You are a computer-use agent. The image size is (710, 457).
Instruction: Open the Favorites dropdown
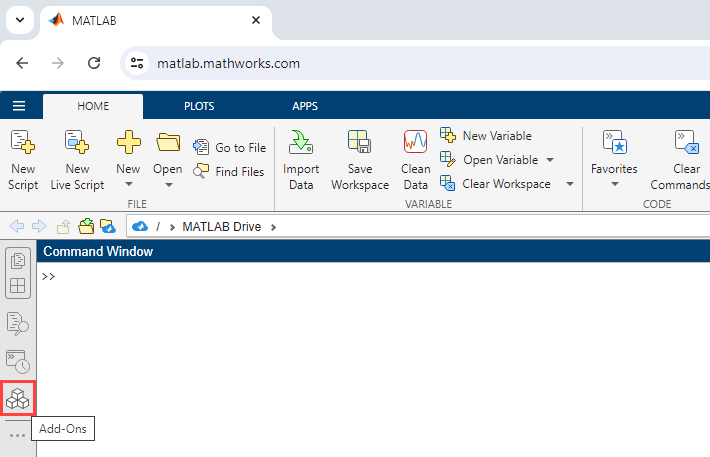coord(614,184)
